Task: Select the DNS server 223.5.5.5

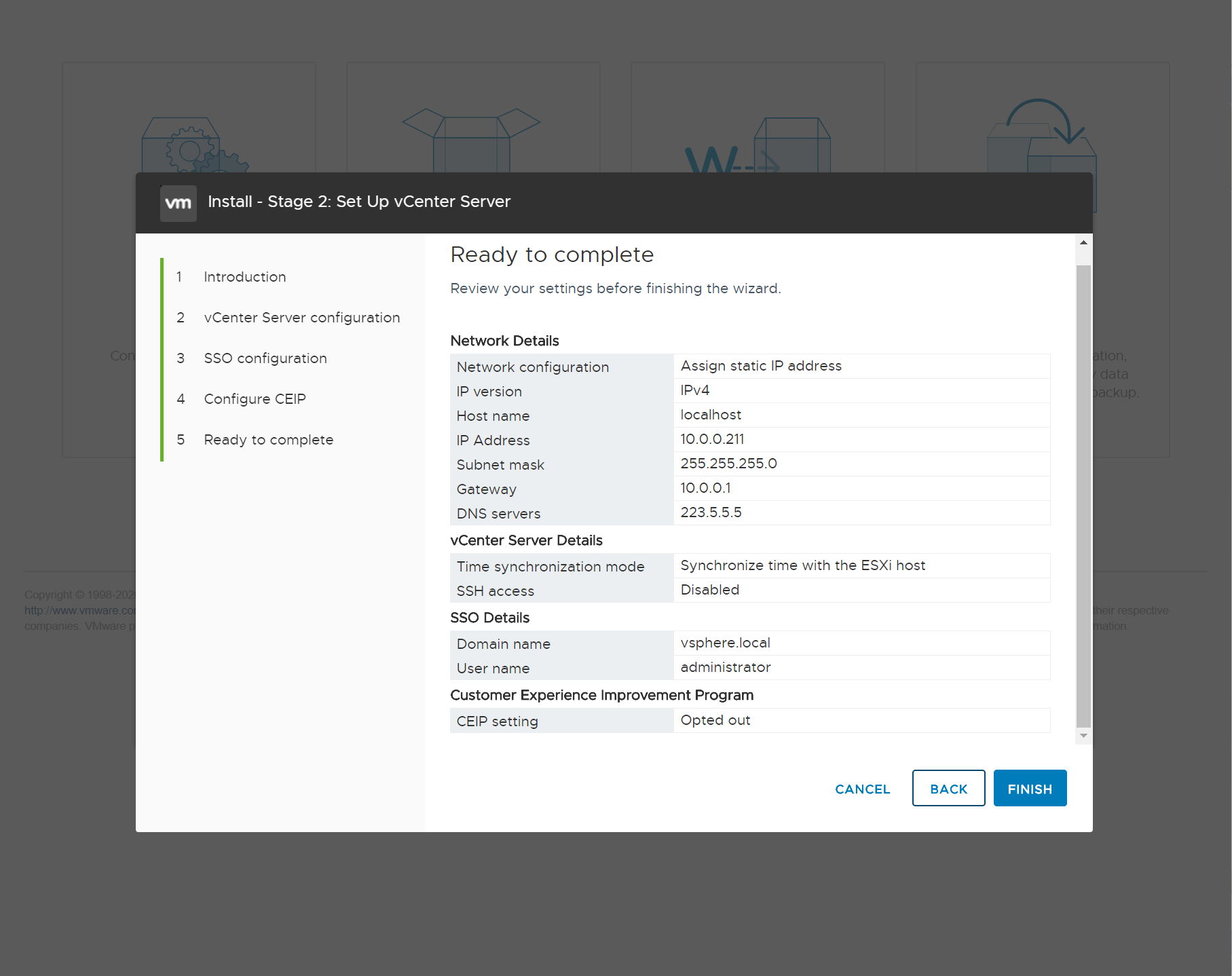Action: [x=711, y=512]
